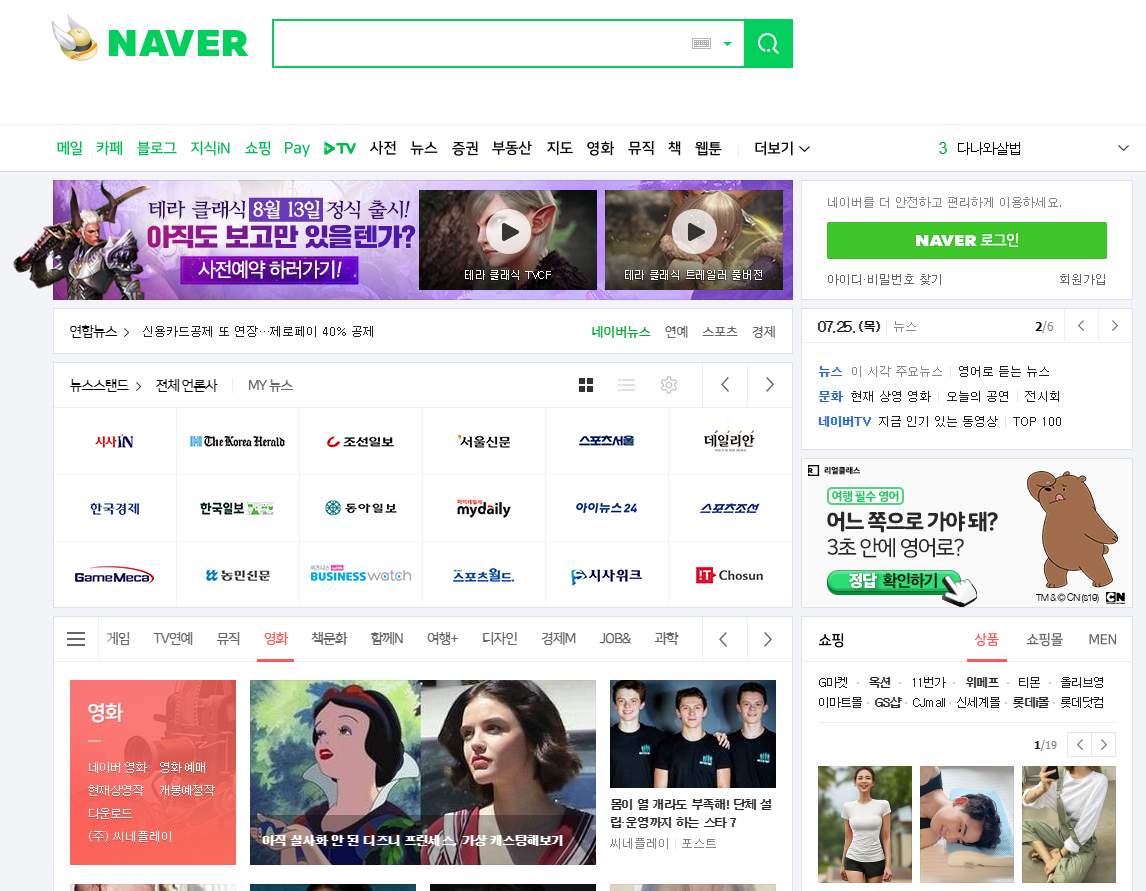Show previous topic tabs arrow
1146x891 pixels.
coord(724,640)
